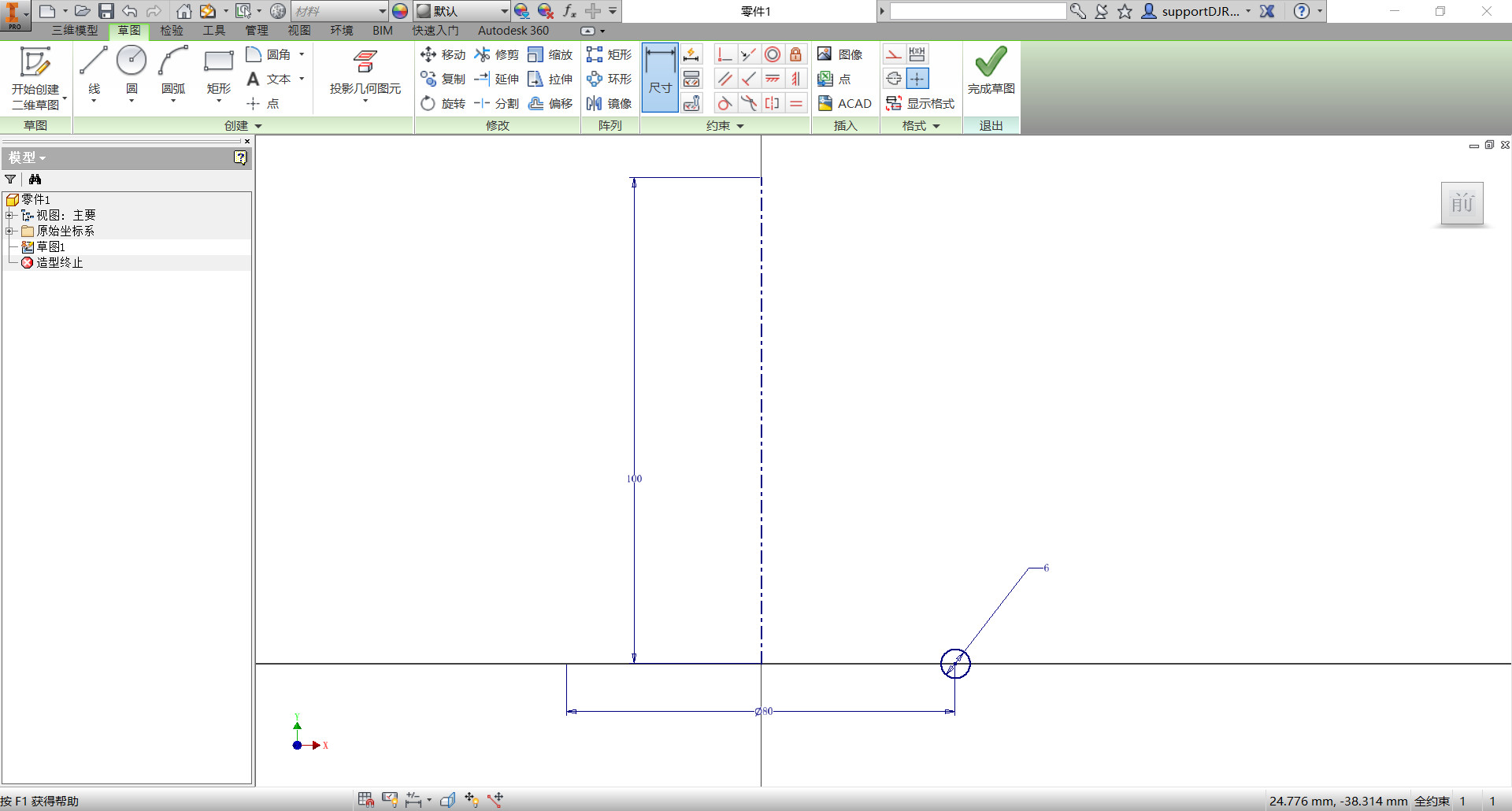Apply the Parallel constraint icon
This screenshot has height=811, width=1512.
pyautogui.click(x=724, y=79)
